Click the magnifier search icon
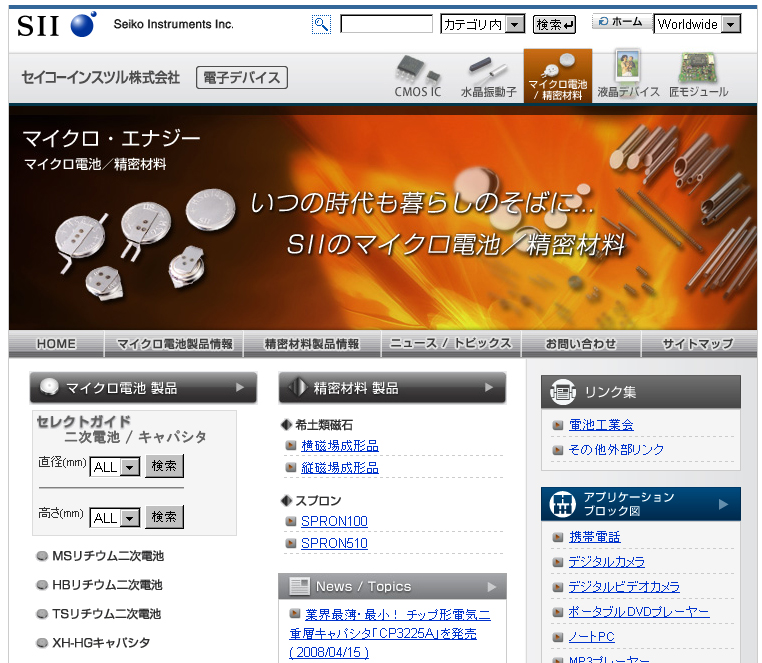Screen dimensions: 762x663 (321, 24)
